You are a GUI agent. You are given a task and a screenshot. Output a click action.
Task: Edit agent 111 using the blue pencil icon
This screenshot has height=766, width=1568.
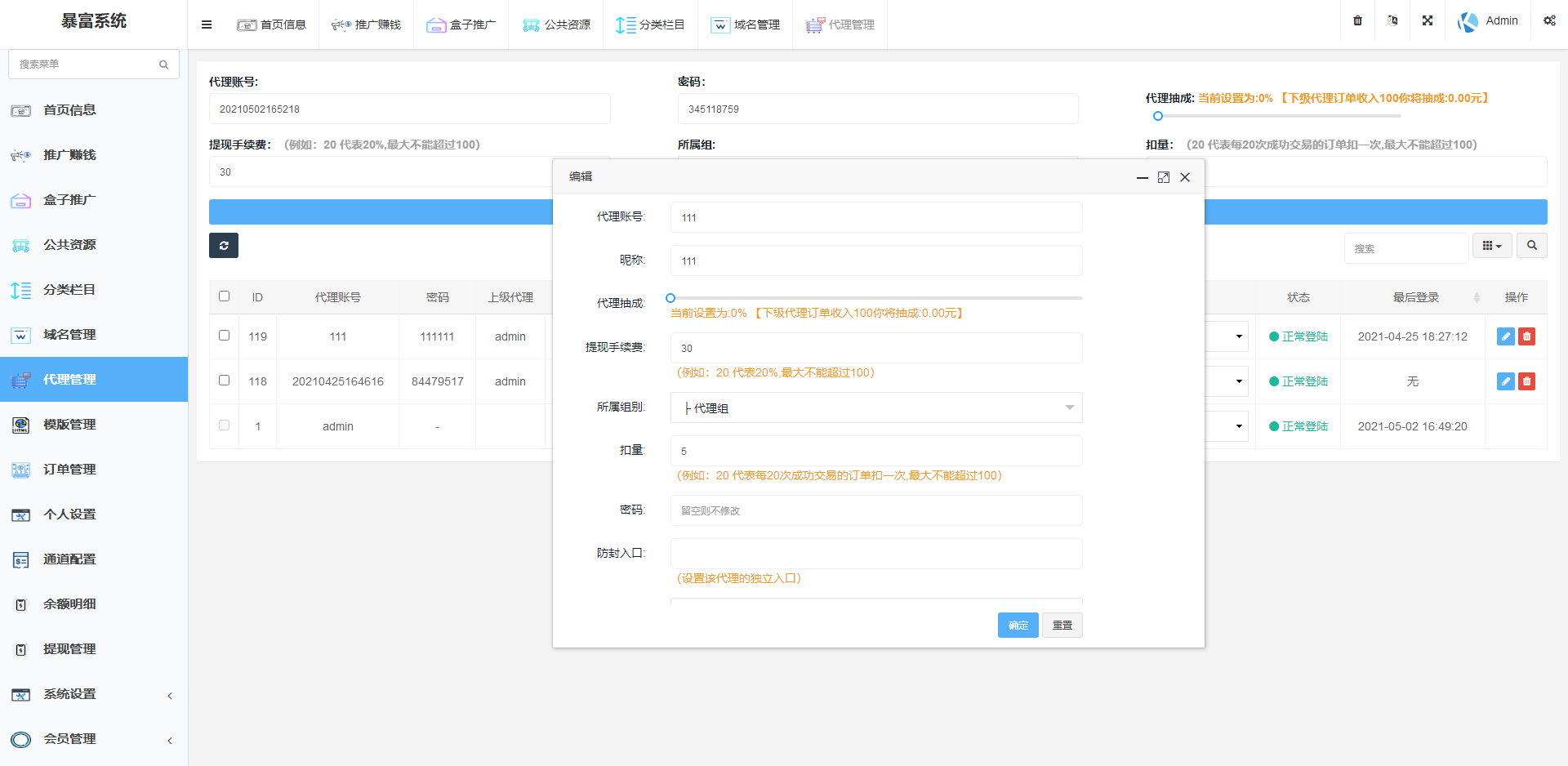(x=1505, y=336)
